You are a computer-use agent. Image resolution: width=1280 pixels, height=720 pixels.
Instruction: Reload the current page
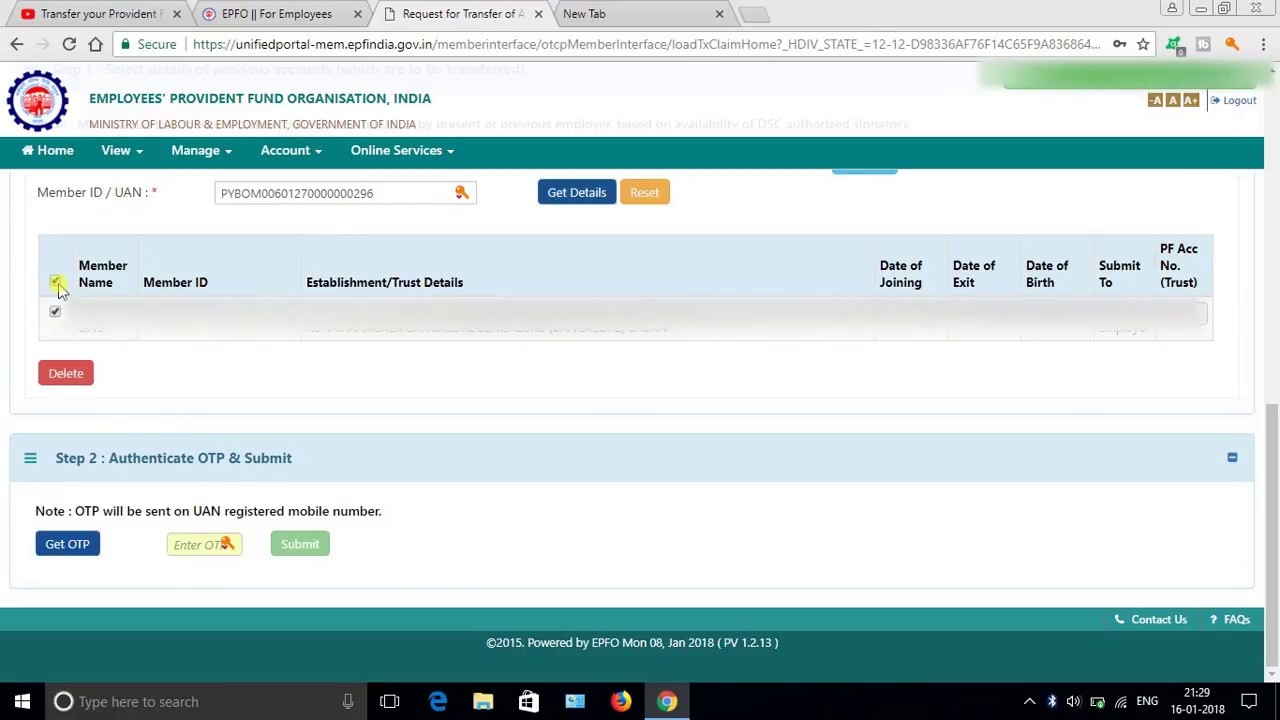click(69, 44)
